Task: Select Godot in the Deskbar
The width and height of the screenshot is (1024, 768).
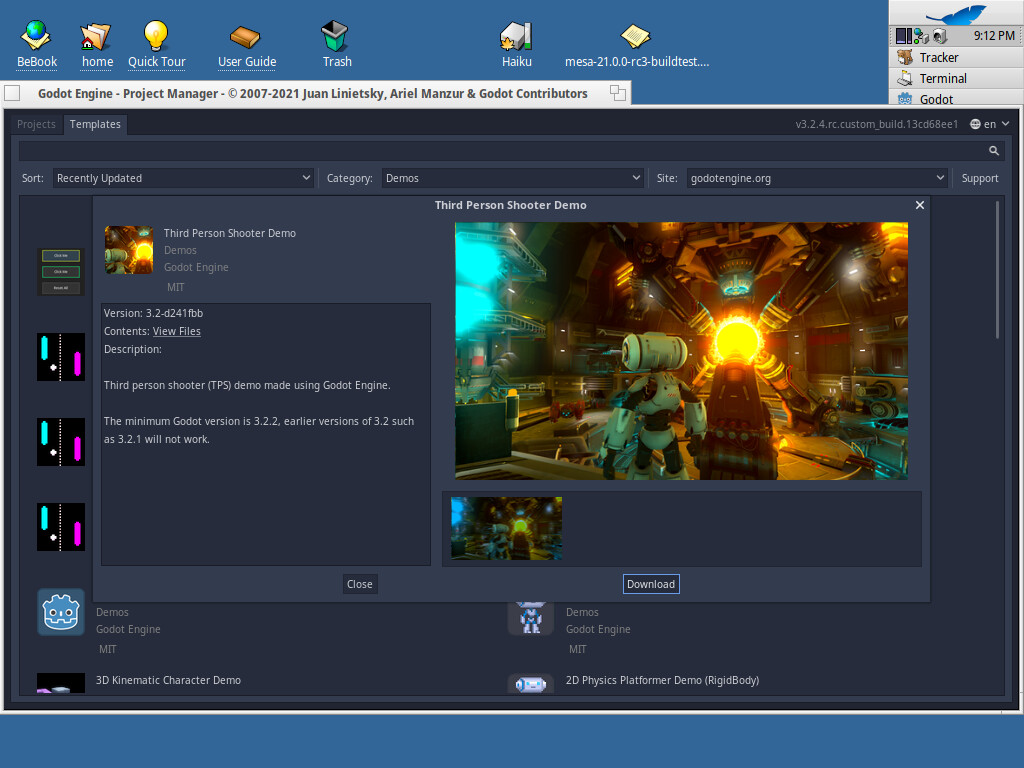Action: click(956, 99)
